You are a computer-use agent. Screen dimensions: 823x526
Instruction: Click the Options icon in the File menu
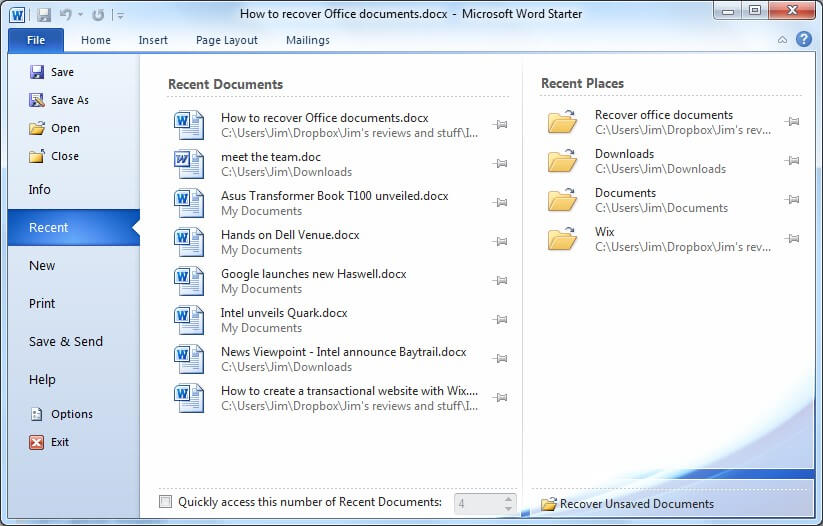[x=36, y=414]
